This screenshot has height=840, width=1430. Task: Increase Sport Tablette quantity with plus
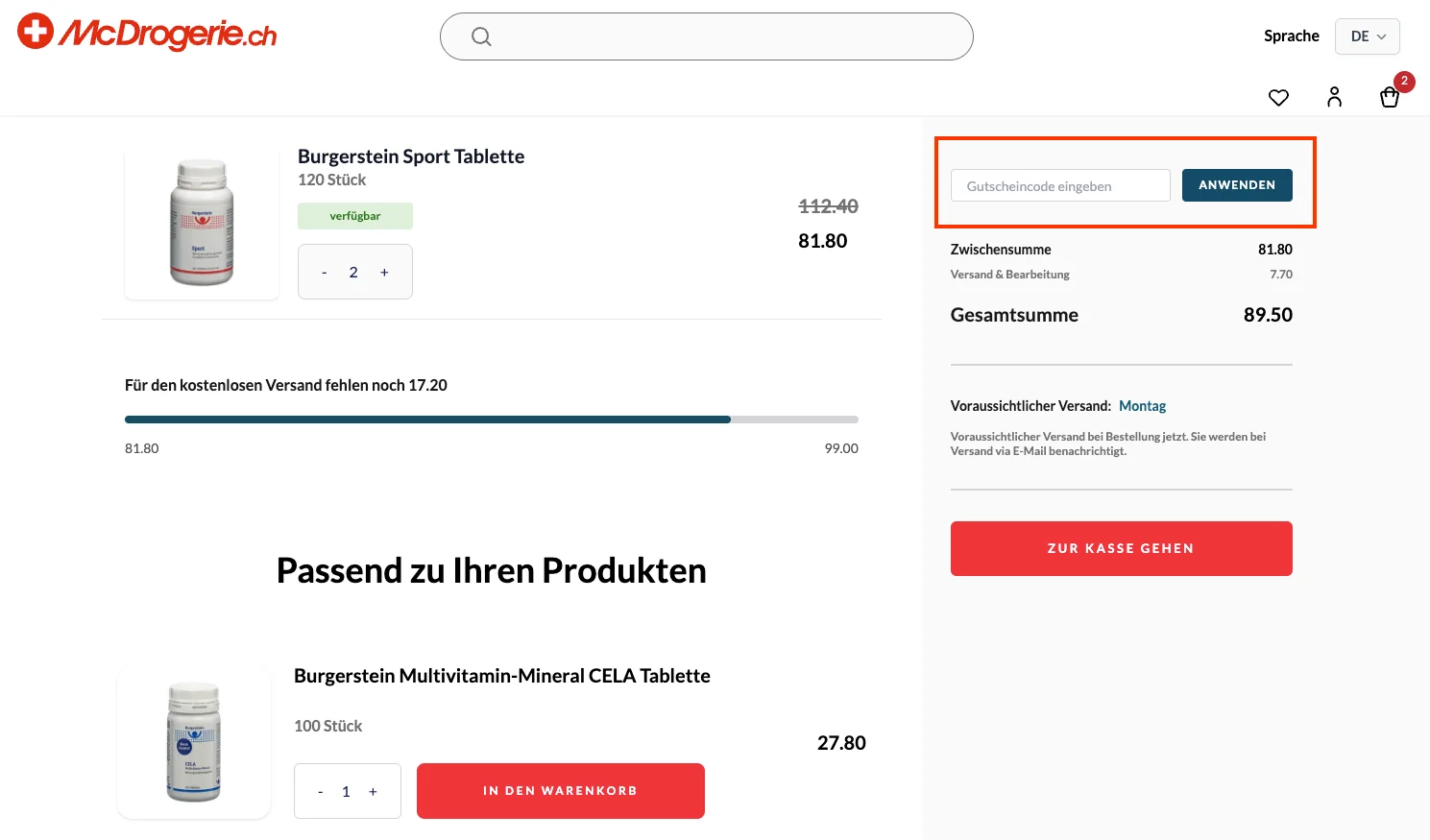(384, 272)
